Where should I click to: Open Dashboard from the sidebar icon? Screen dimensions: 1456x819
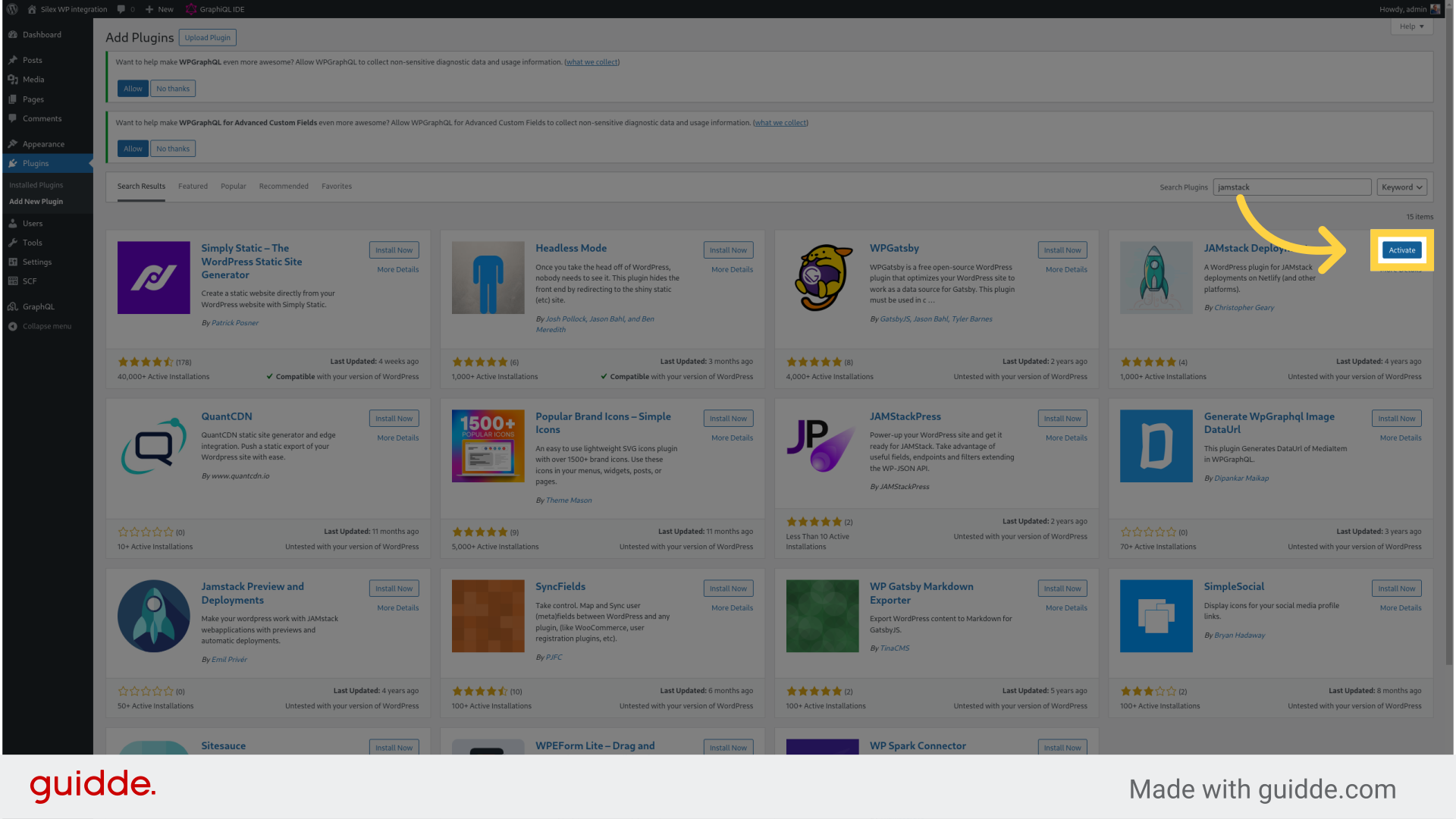pyautogui.click(x=12, y=35)
